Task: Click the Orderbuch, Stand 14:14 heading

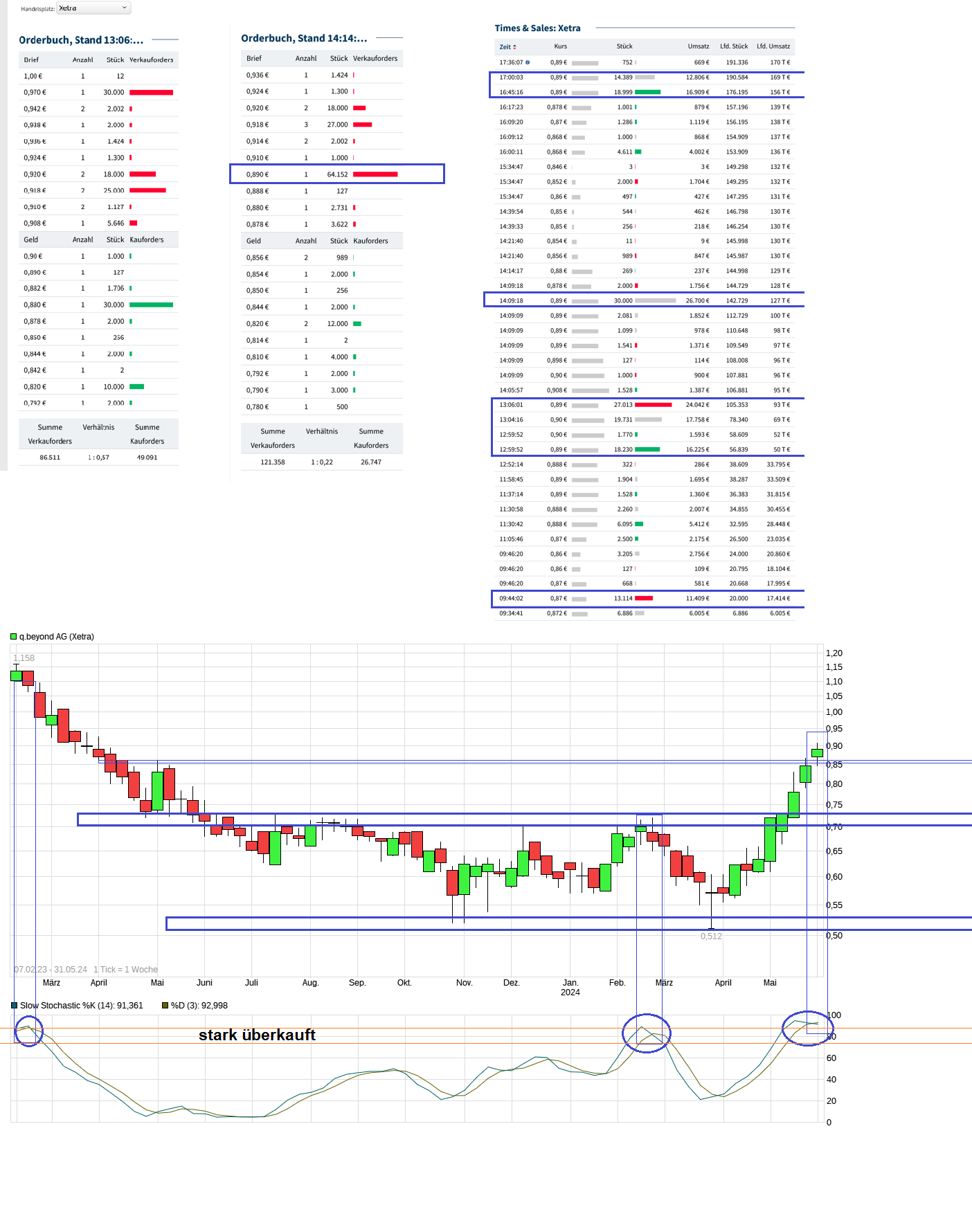Action: pos(304,39)
